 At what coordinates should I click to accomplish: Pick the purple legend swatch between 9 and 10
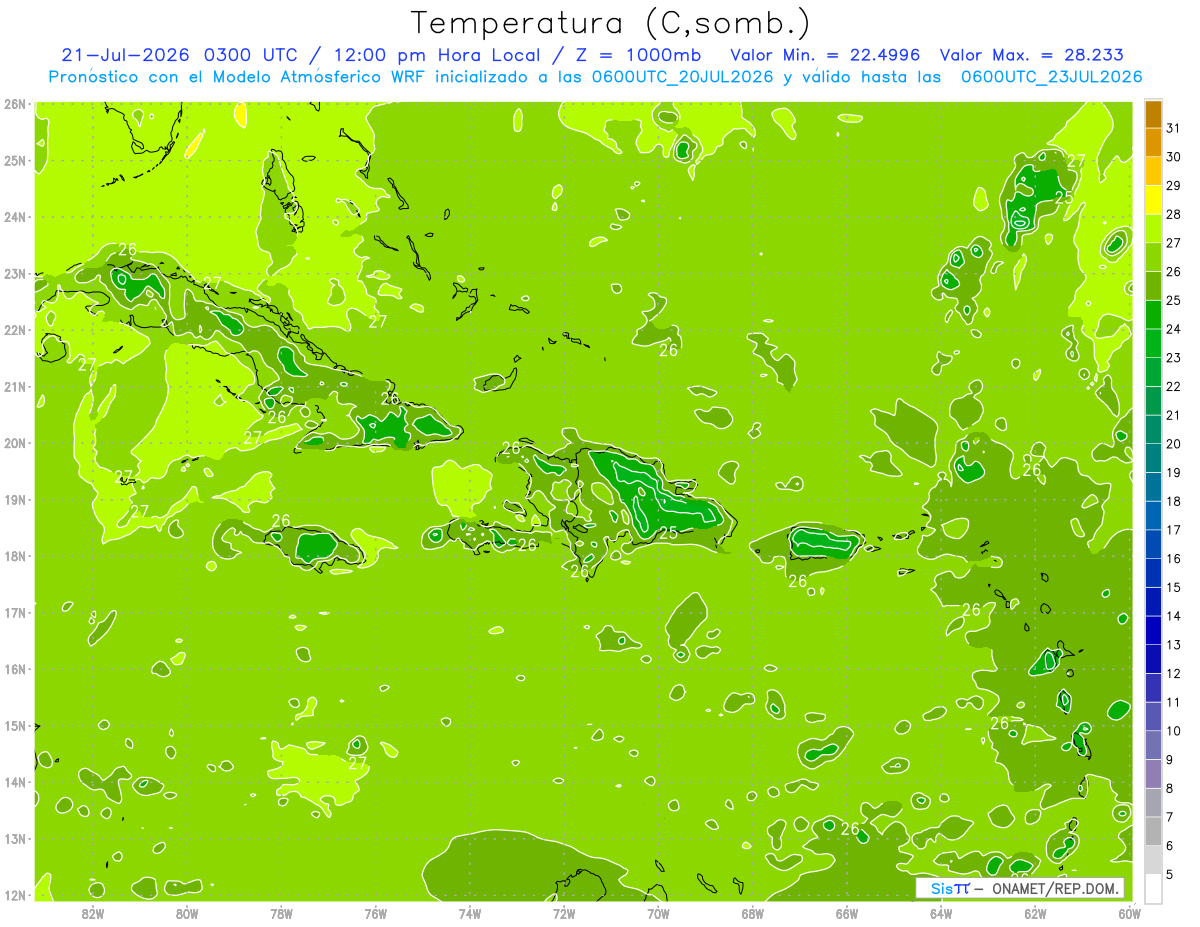pos(1153,745)
